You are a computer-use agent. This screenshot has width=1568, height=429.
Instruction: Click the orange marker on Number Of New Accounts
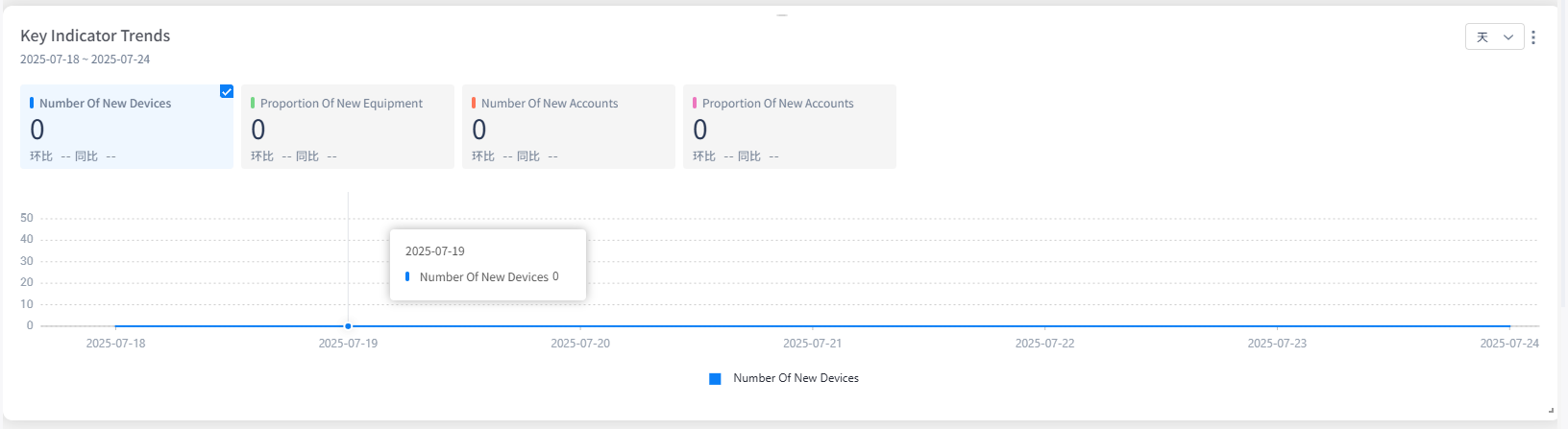(x=474, y=103)
